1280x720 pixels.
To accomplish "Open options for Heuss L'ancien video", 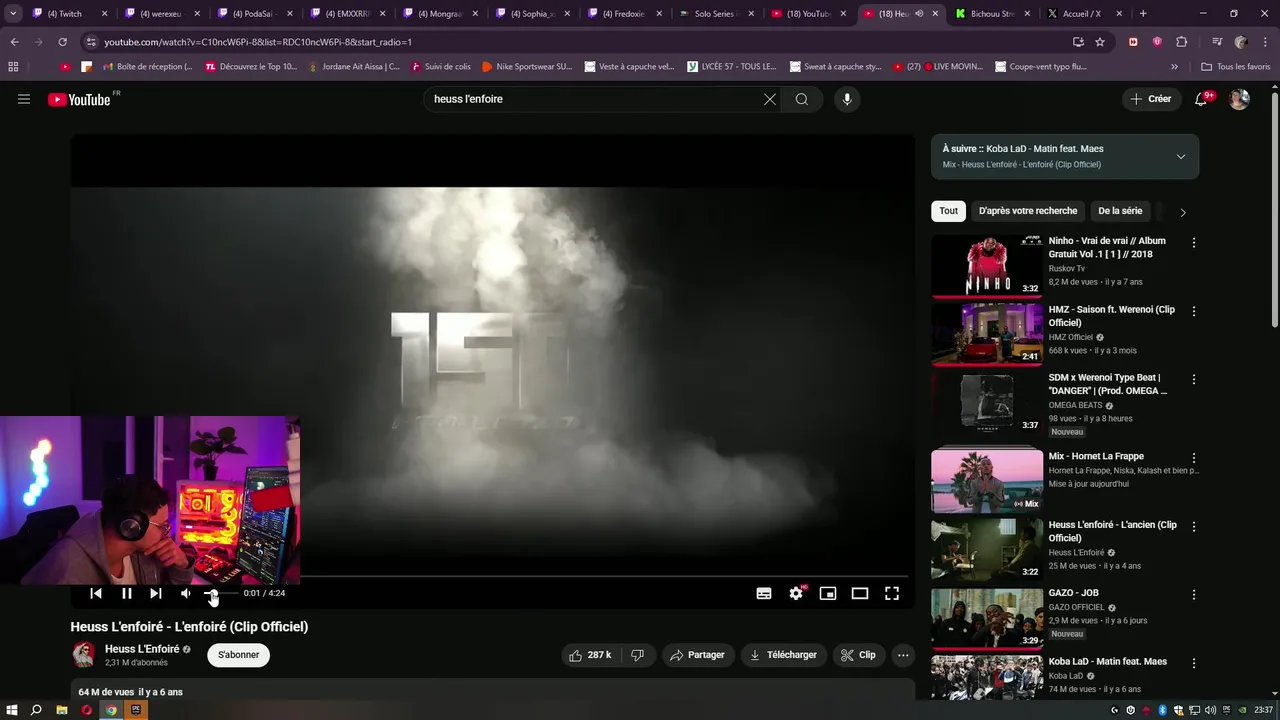I will (x=1193, y=526).
